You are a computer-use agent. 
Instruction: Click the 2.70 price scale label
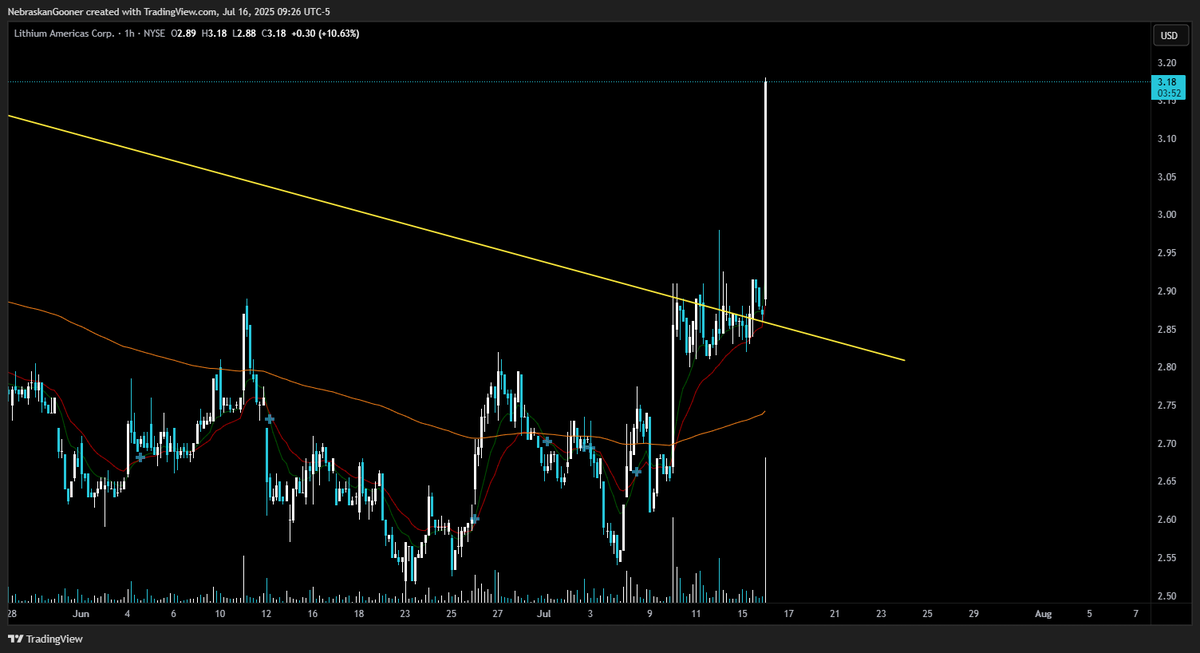pyautogui.click(x=1166, y=443)
